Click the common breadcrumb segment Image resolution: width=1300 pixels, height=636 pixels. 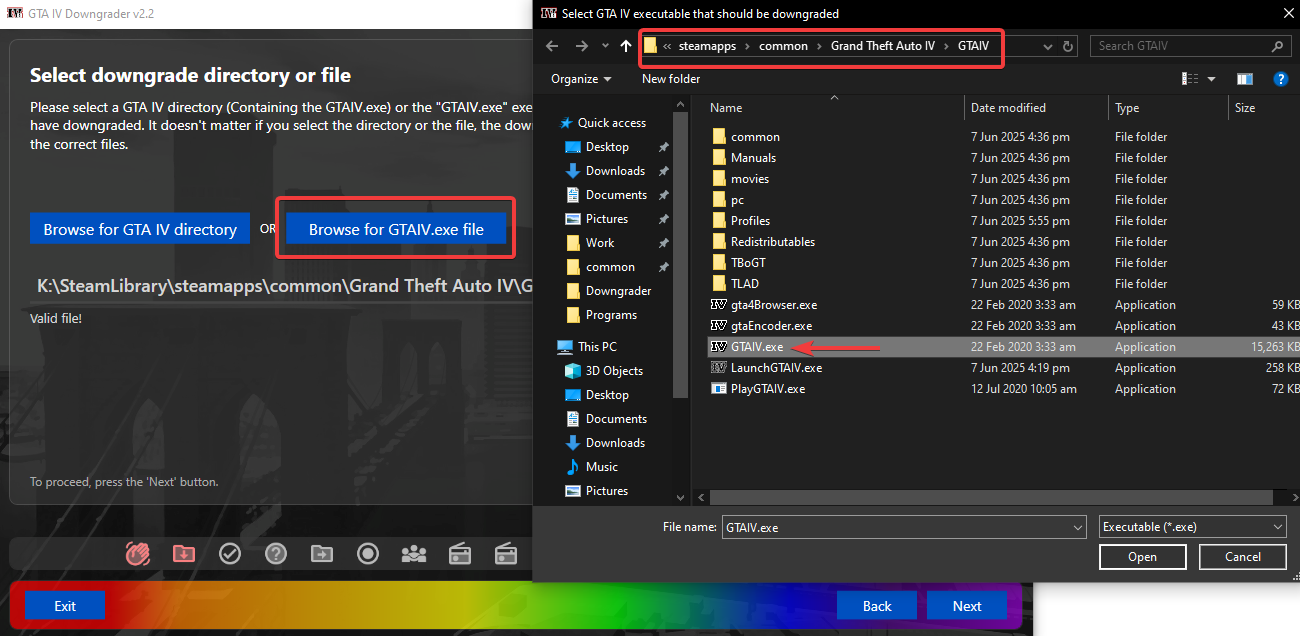coord(783,46)
